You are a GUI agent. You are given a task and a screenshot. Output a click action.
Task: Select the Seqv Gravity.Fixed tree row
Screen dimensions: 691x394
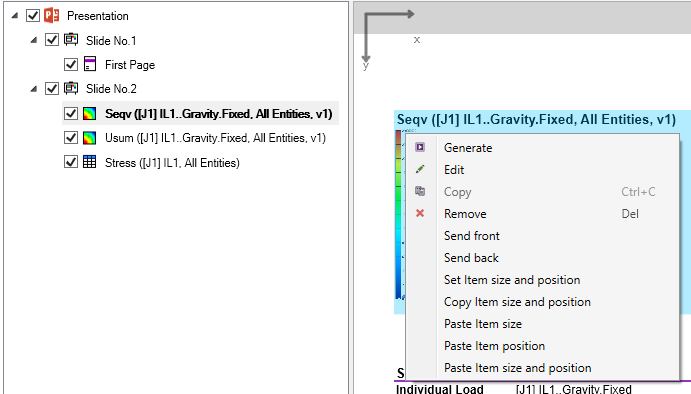pyautogui.click(x=219, y=114)
